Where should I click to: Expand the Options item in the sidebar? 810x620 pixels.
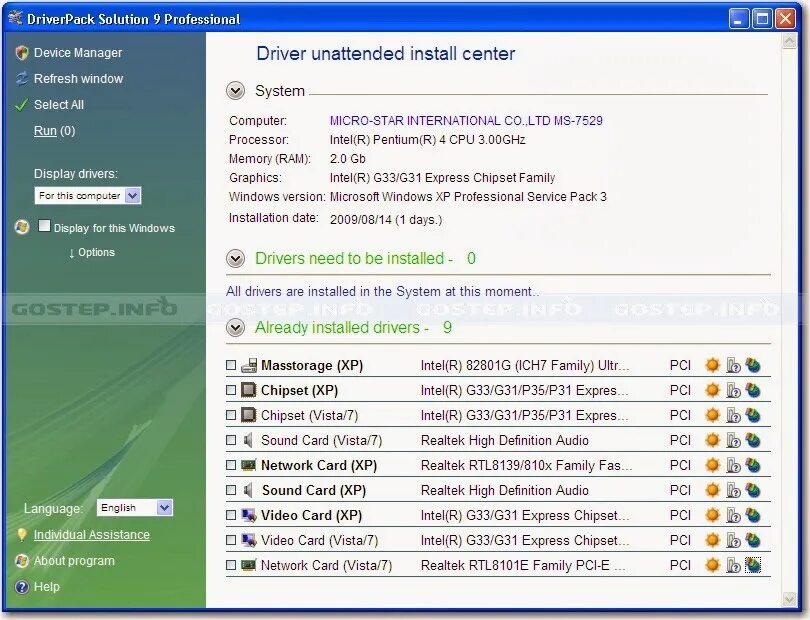click(x=93, y=252)
